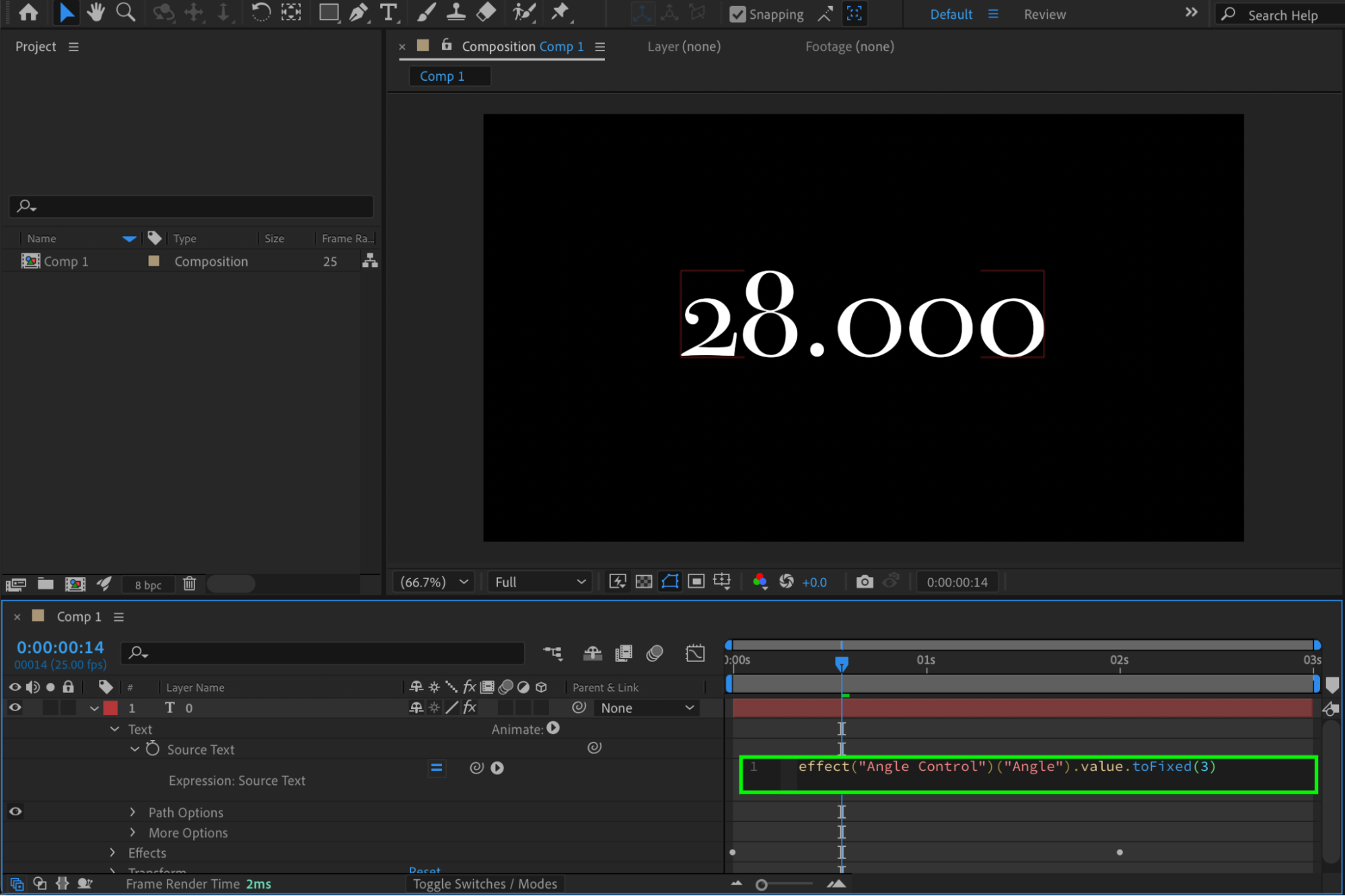This screenshot has width=1345, height=896.
Task: Select the Selection (arrow) tool
Action: tap(66, 12)
